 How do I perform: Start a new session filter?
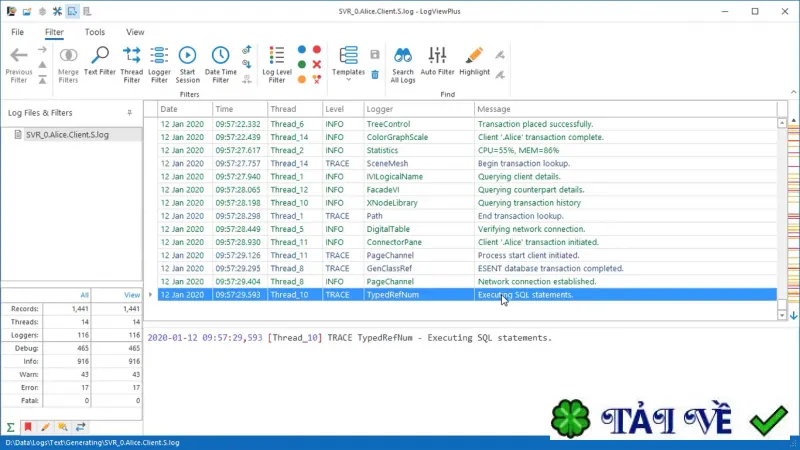(187, 64)
